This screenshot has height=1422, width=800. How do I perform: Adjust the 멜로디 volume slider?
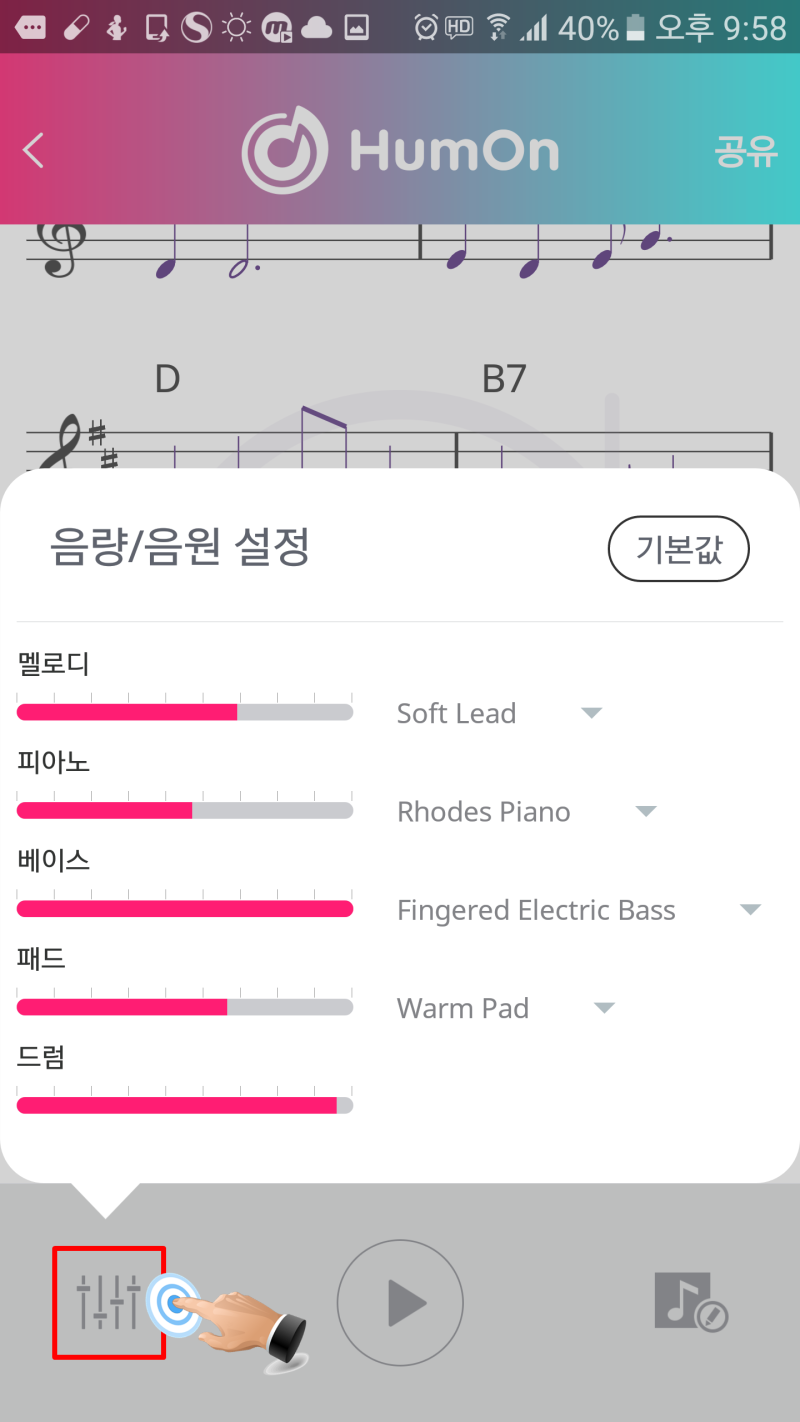point(185,712)
